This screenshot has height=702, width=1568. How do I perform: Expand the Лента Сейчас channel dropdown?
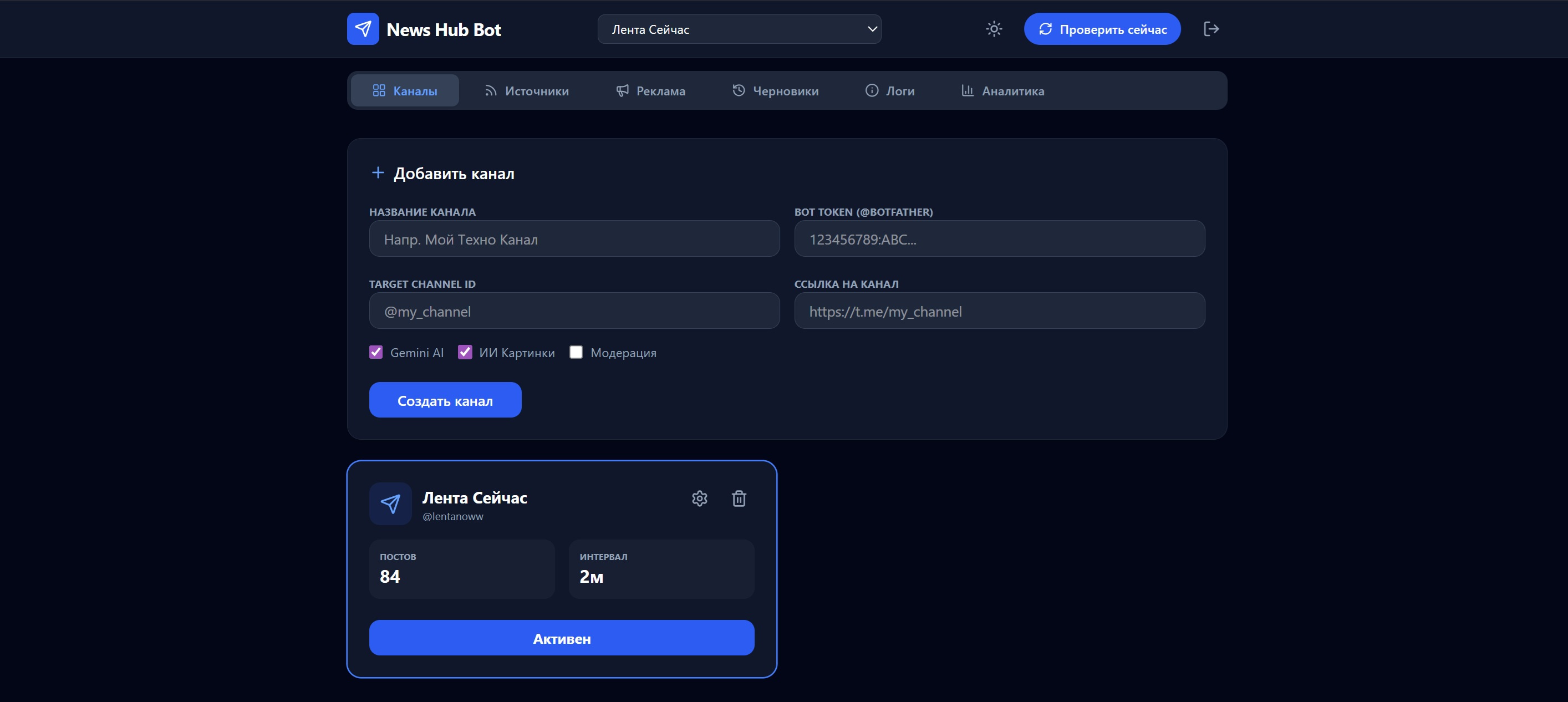739,29
